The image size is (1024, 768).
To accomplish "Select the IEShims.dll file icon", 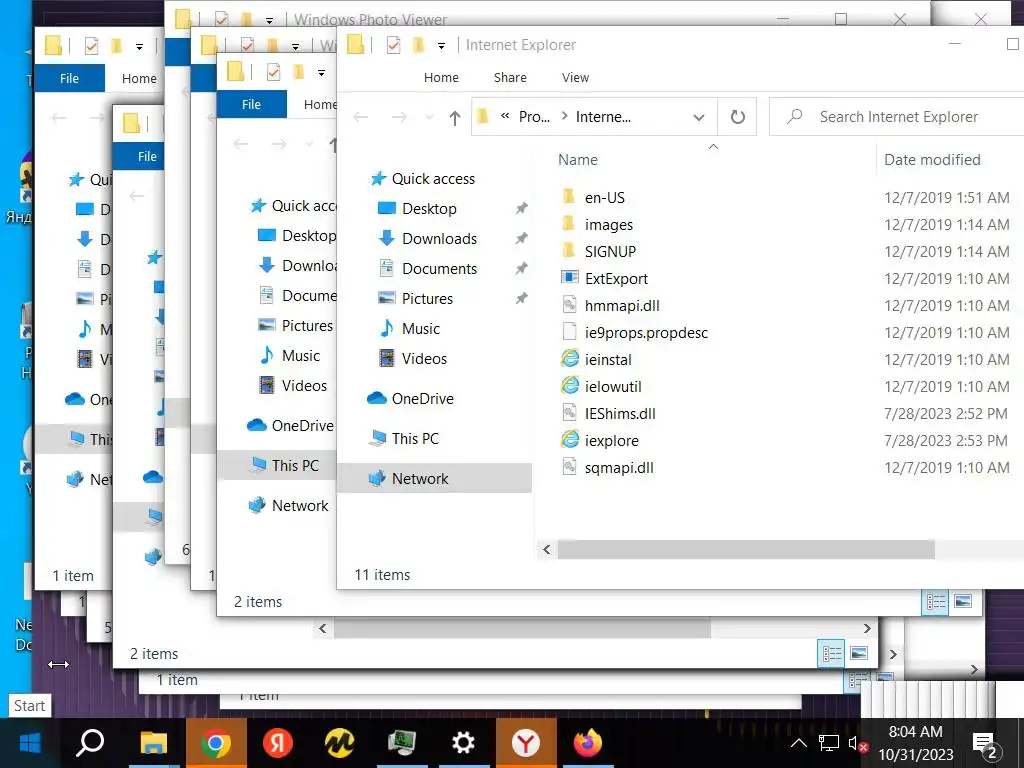I will click(x=569, y=413).
